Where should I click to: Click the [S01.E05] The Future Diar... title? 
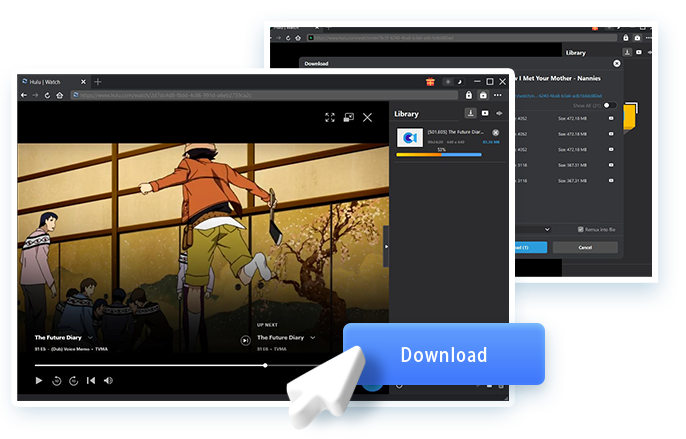pos(455,132)
